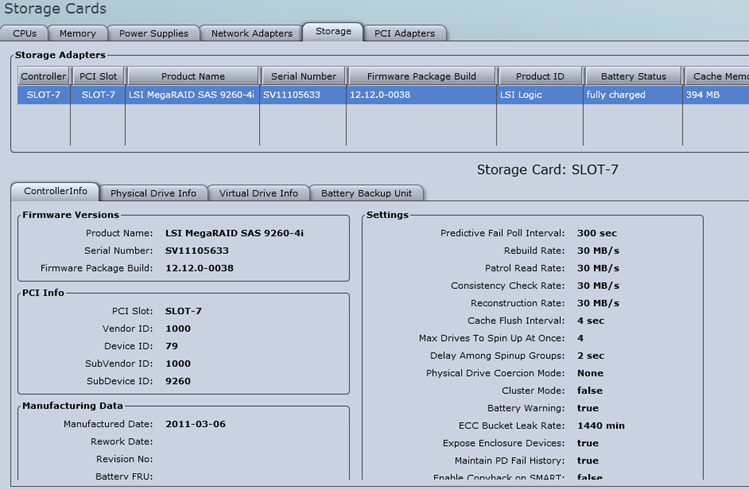Show the Battery Backup Unit tab
The height and width of the screenshot is (490, 749).
(x=366, y=193)
